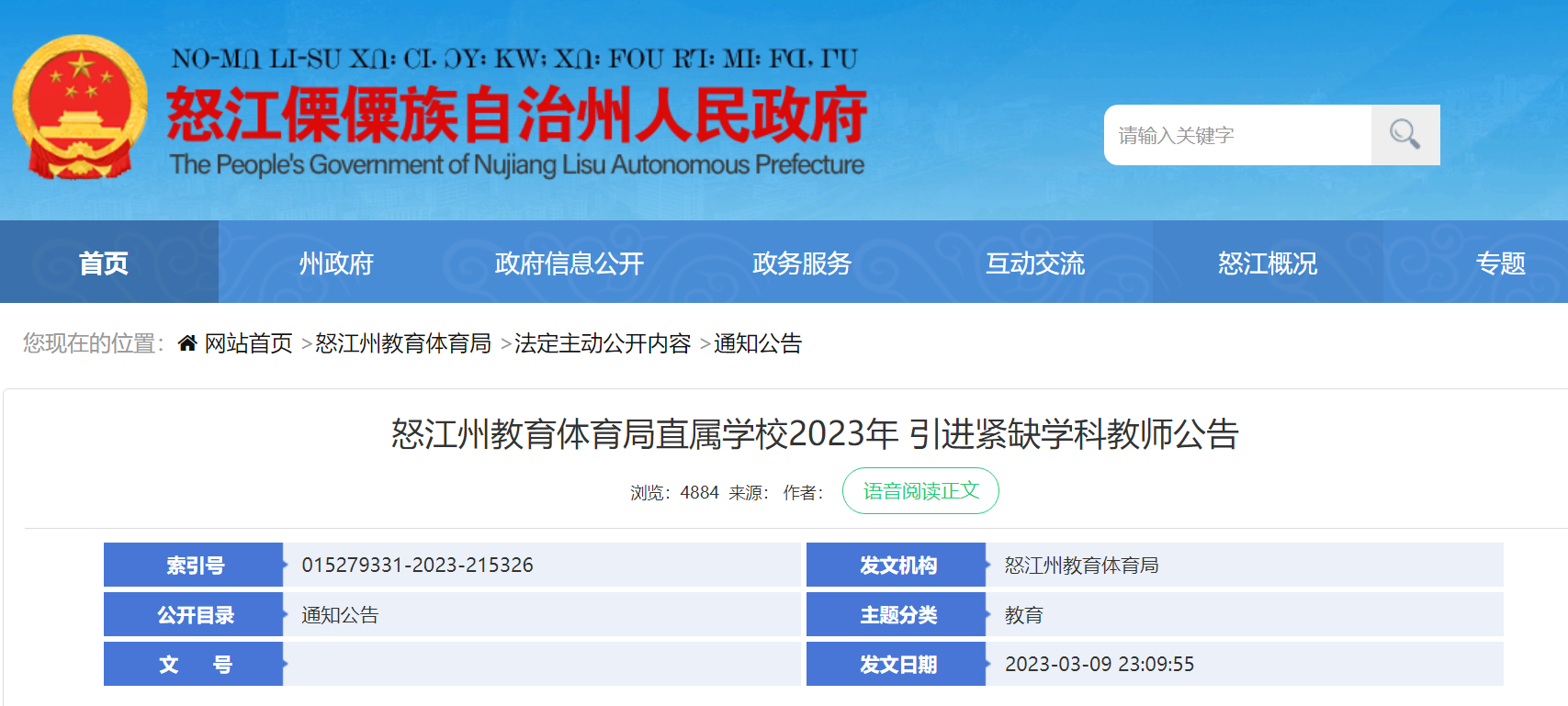Image resolution: width=1568 pixels, height=706 pixels.
Task: Go to 政府信息公开 menu item
Action: [570, 263]
